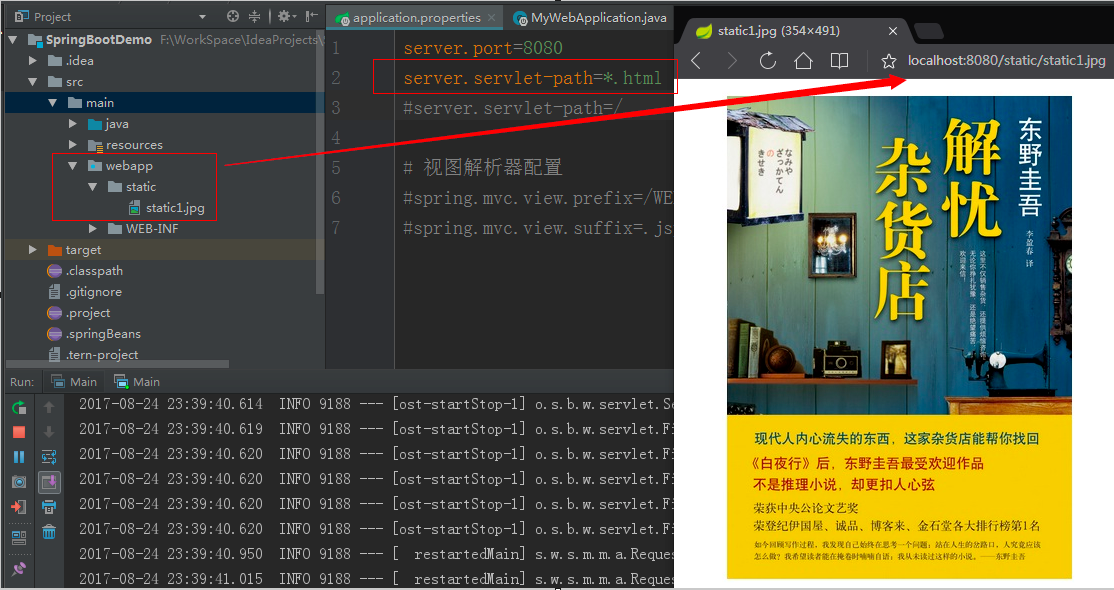Print the console output
1114x590 pixels.
tap(49, 507)
